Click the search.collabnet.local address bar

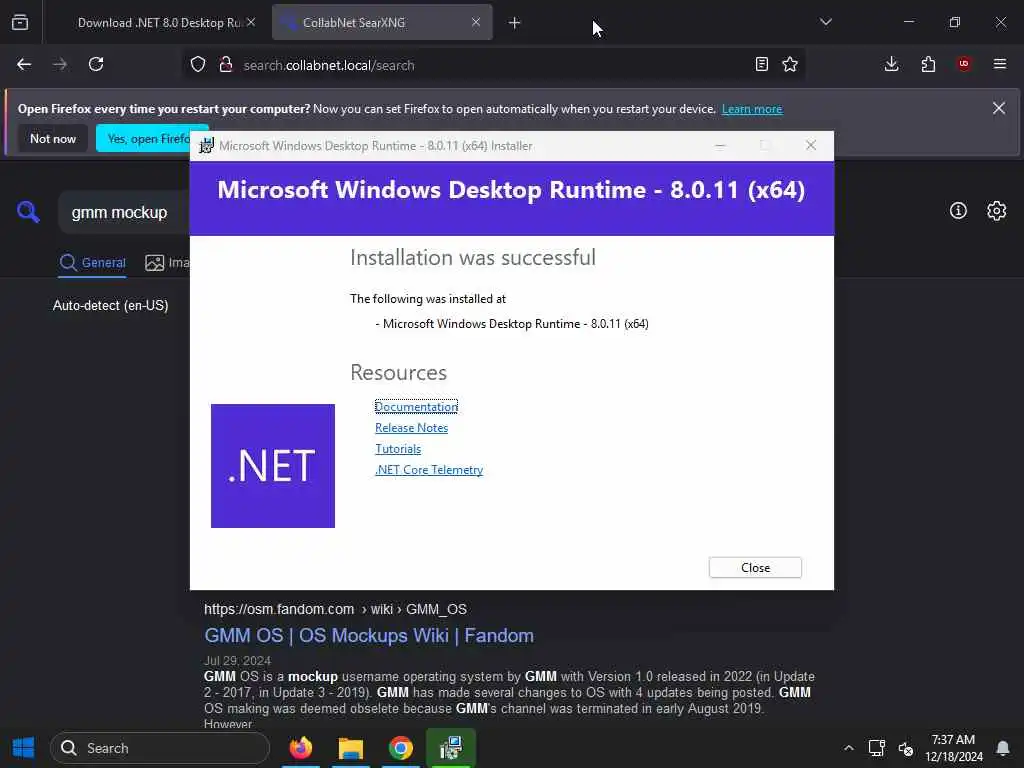494,65
